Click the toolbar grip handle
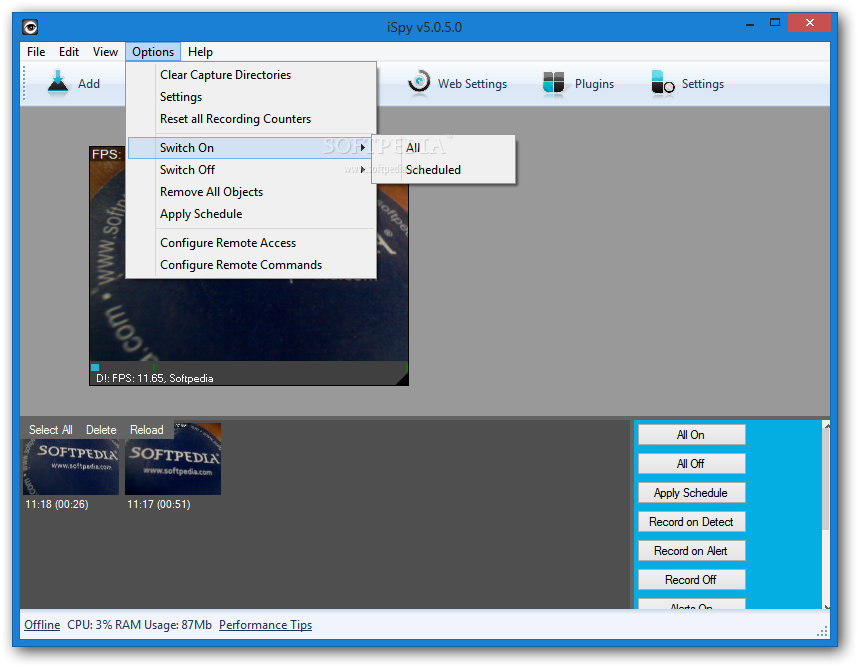 pyautogui.click(x=24, y=83)
